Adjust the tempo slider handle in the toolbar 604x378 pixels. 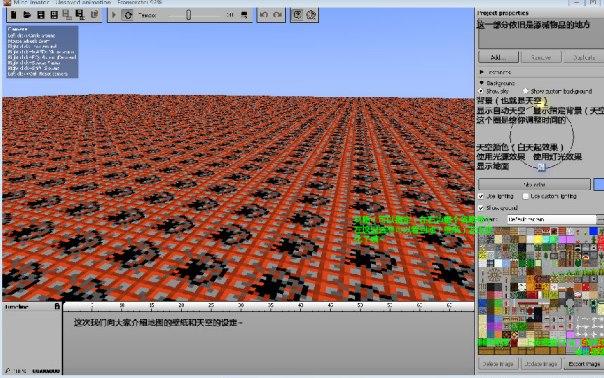[188, 15]
